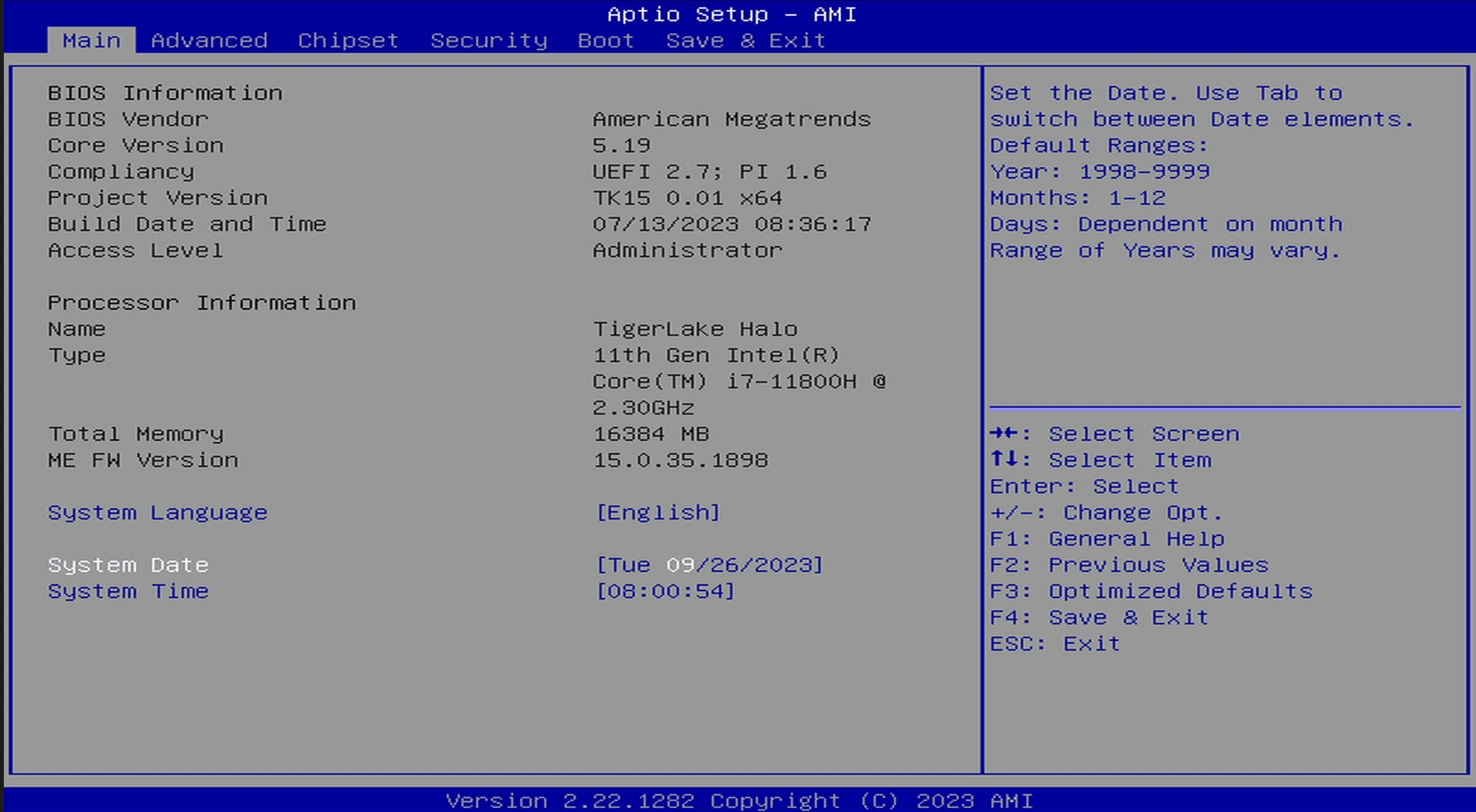Click the Access Level label
The width and height of the screenshot is (1476, 812).
click(x=136, y=251)
